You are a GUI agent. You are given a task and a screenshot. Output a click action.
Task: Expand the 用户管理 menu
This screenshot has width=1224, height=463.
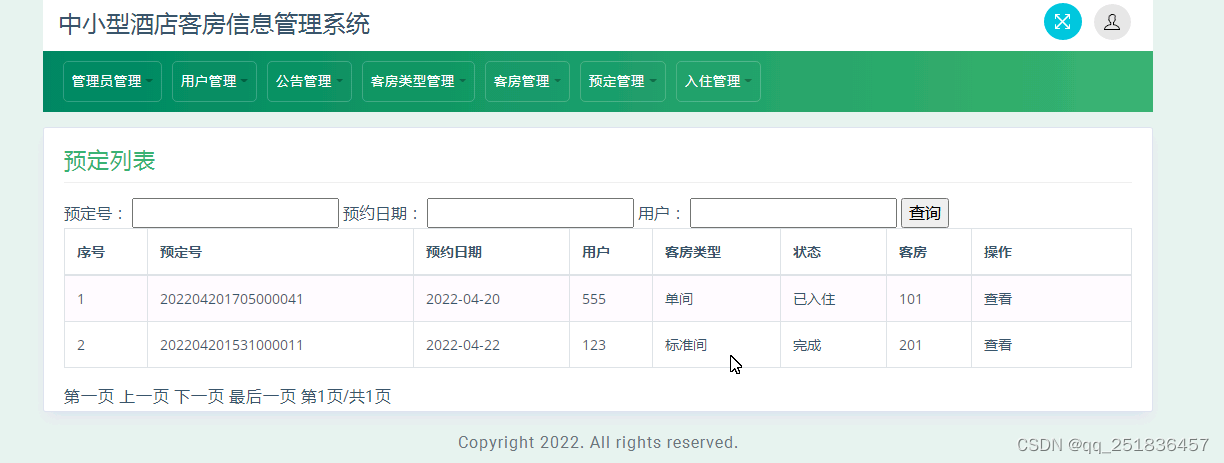click(214, 82)
